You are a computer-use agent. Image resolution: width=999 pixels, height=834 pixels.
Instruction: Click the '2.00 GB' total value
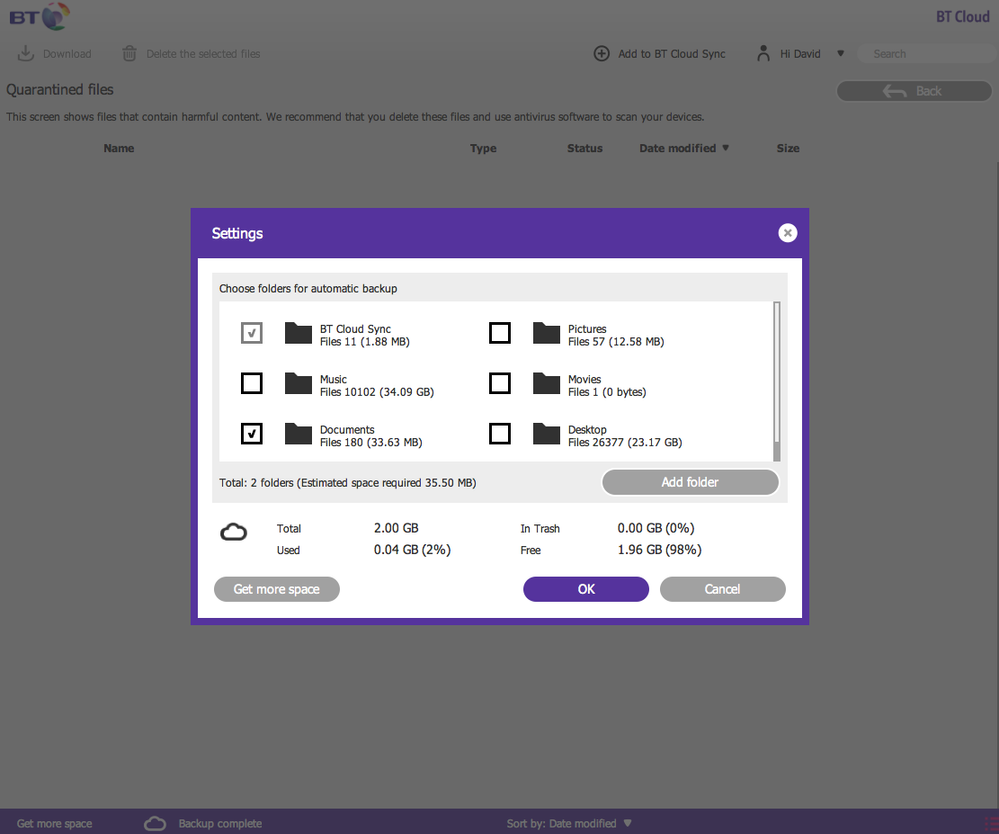click(396, 528)
